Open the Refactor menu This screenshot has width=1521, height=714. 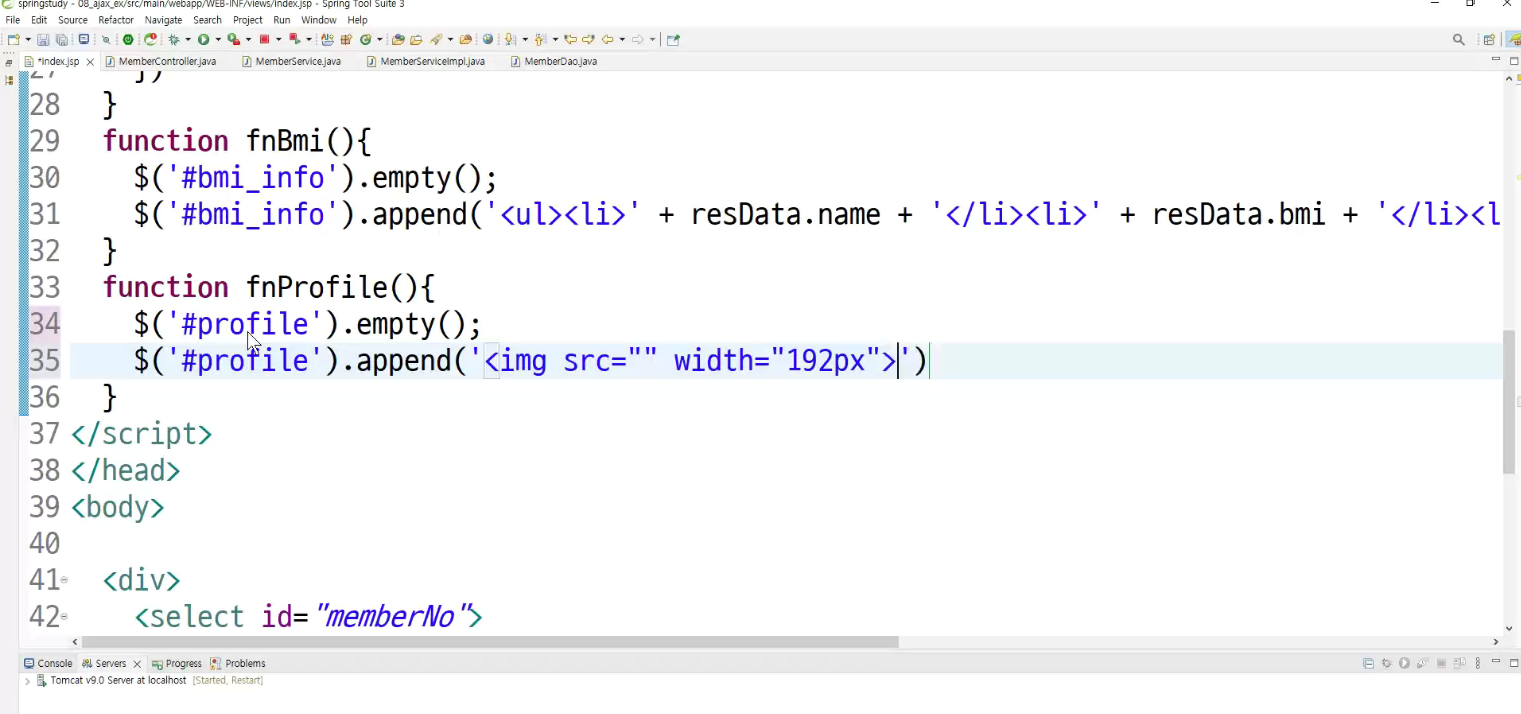point(116,20)
